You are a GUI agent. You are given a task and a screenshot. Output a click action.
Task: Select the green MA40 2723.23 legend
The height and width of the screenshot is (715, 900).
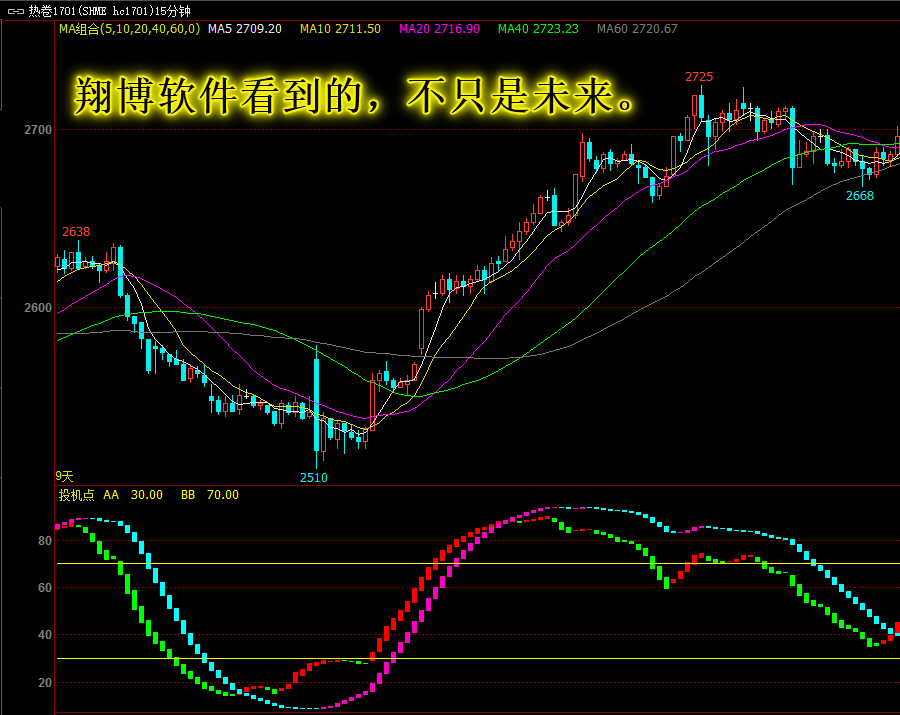pyautogui.click(x=538, y=29)
